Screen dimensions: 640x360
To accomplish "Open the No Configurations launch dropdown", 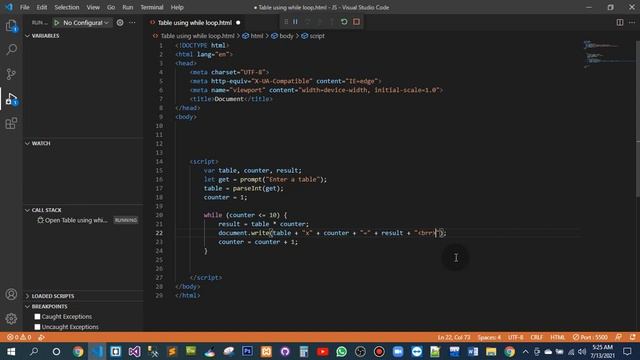I will (x=86, y=23).
